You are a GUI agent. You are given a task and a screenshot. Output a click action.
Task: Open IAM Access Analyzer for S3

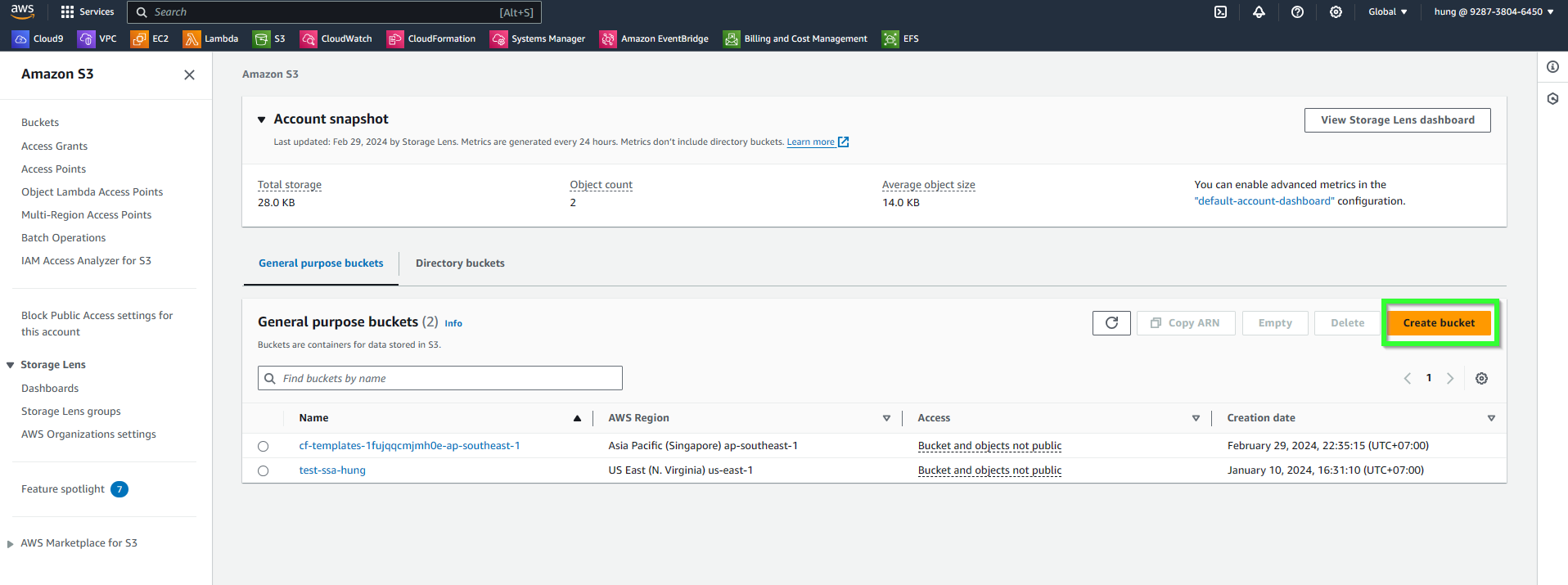86,261
